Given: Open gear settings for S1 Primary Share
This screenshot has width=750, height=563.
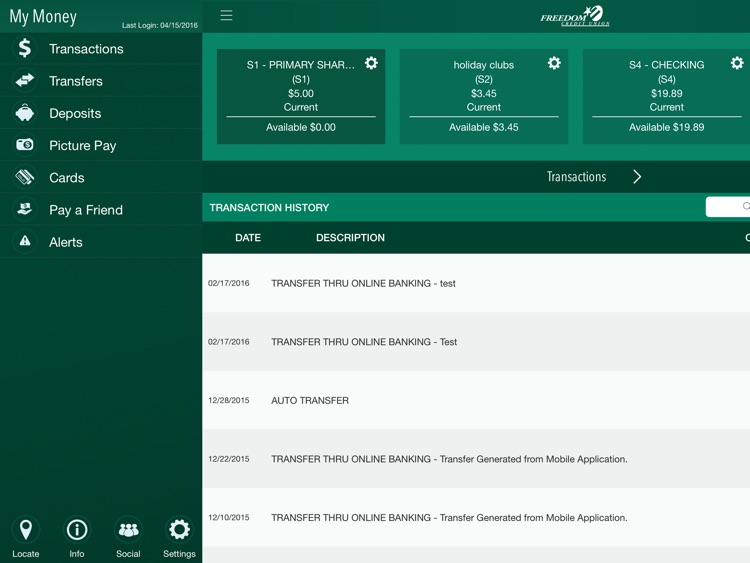Looking at the screenshot, I should (371, 63).
